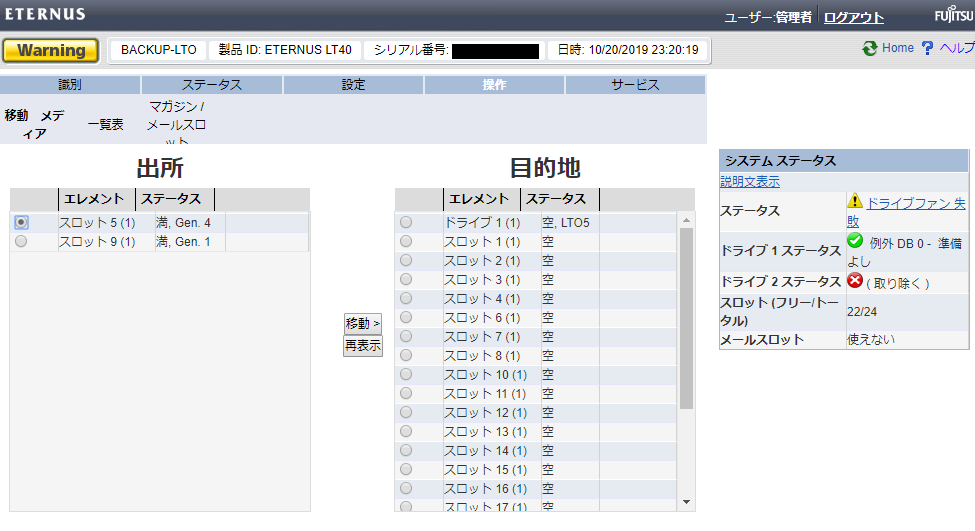Click the destination list scrollbar thumb

click(686, 318)
